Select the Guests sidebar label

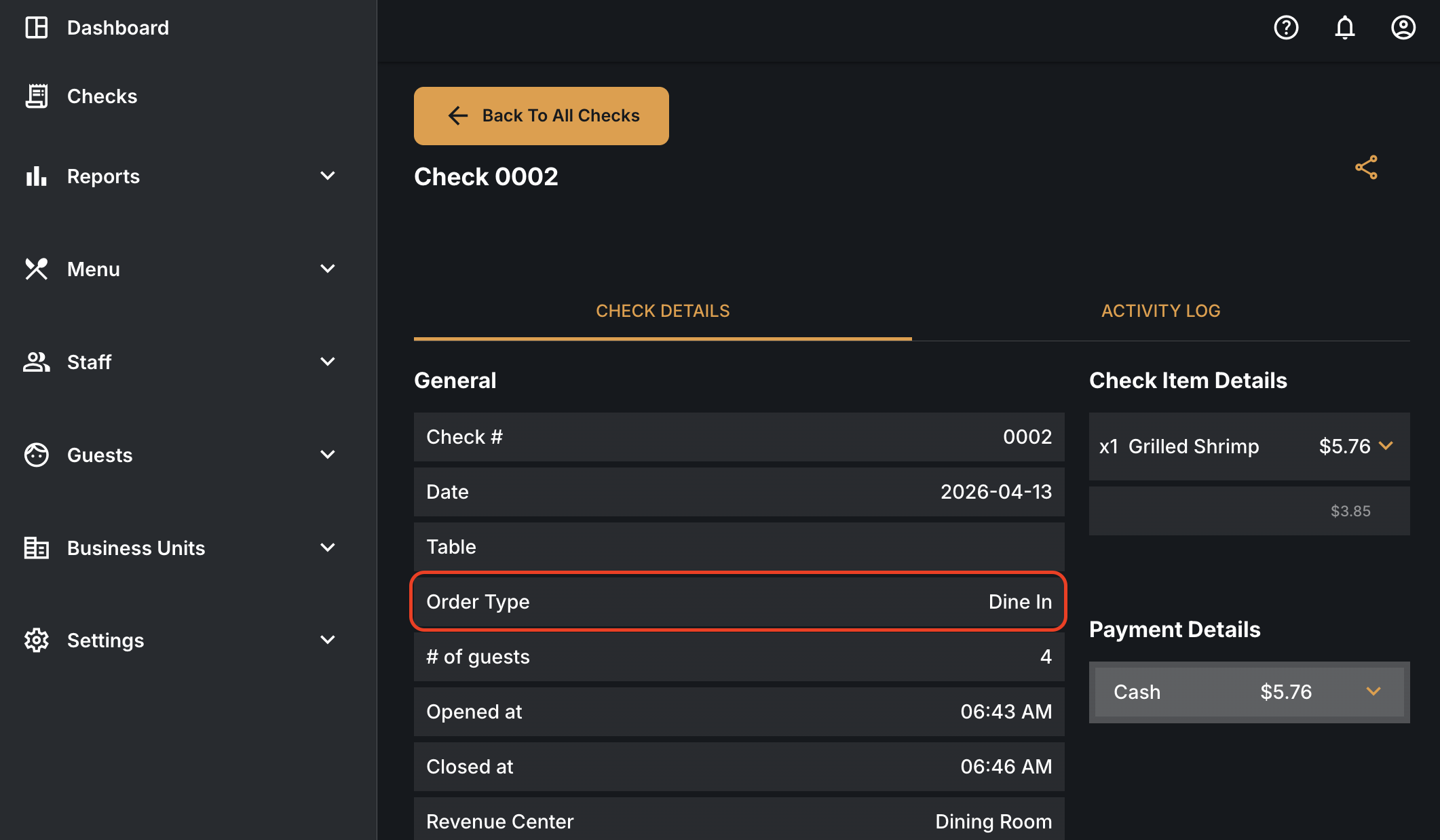coord(100,455)
